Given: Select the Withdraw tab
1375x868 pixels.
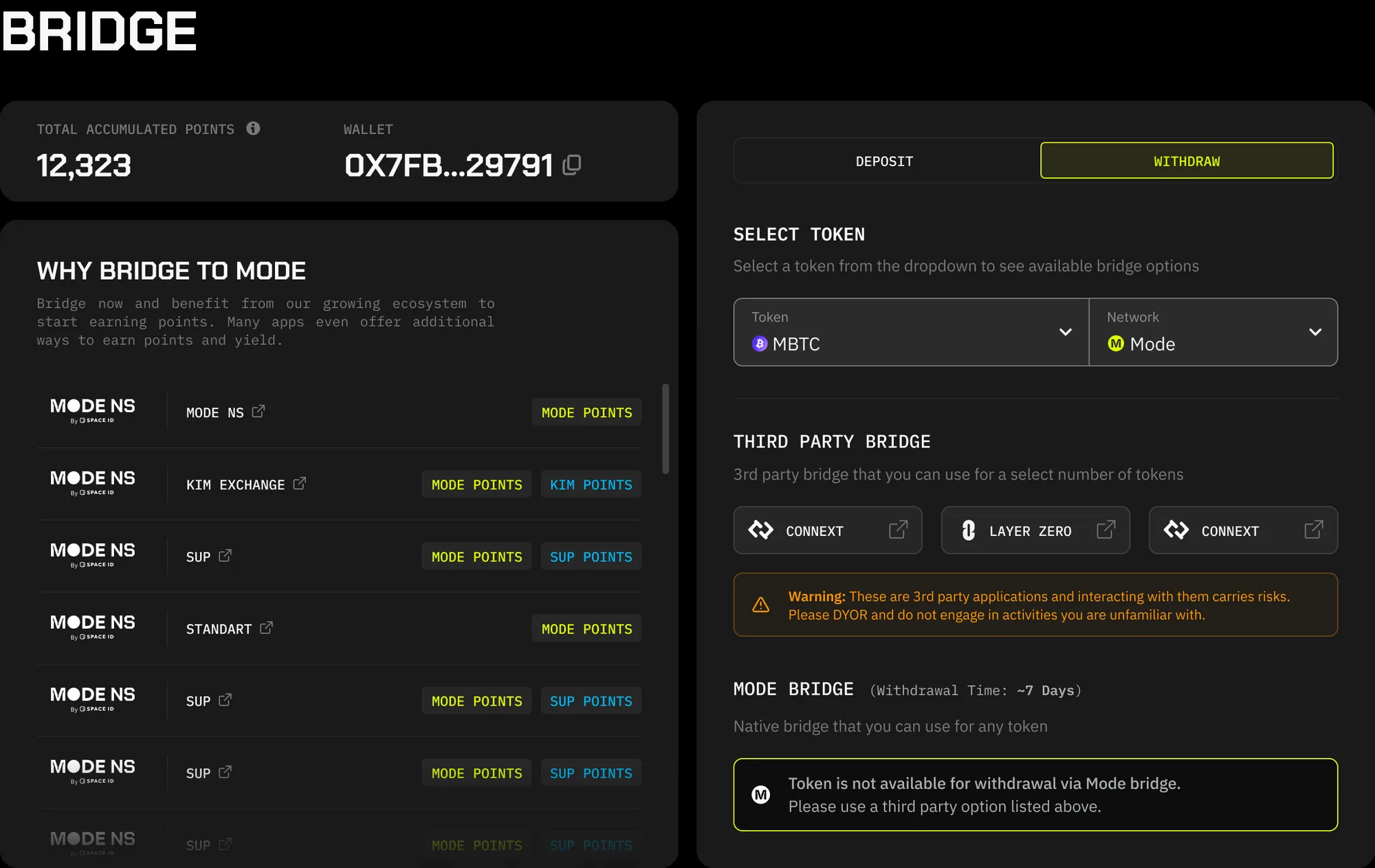Looking at the screenshot, I should click(1187, 161).
